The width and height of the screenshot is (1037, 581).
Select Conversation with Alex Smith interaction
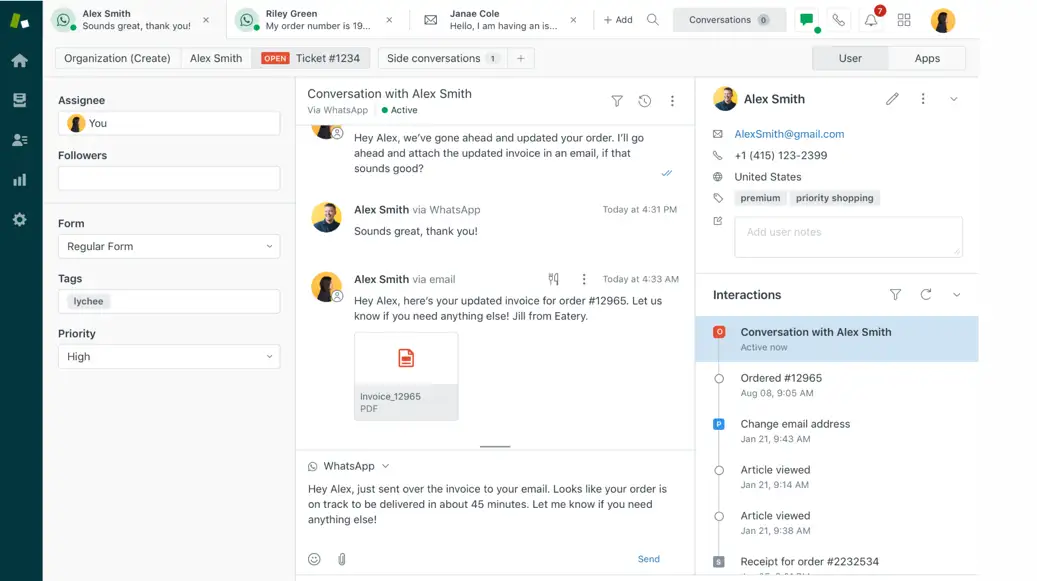[x=837, y=339]
